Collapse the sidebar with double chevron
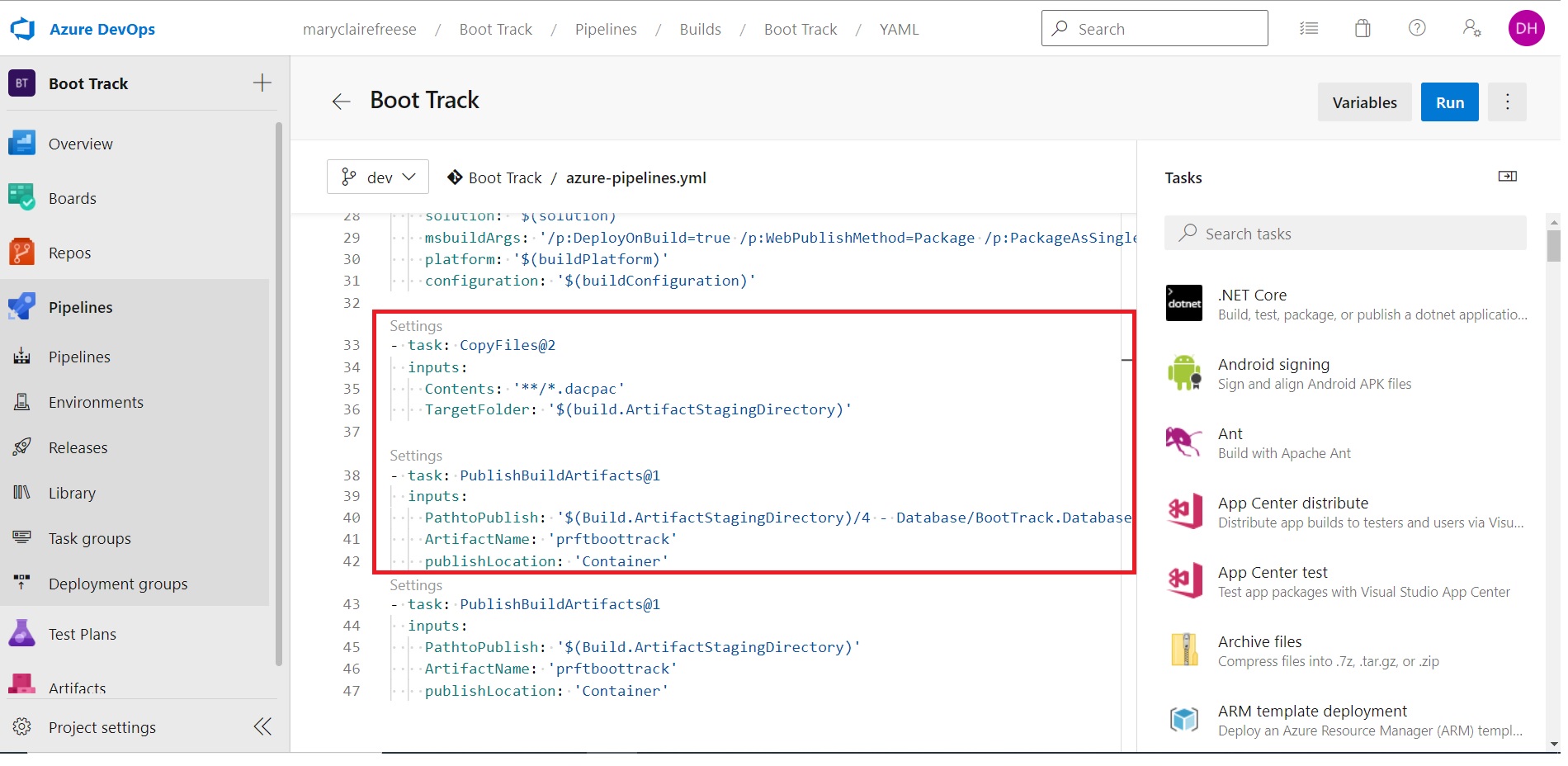 click(262, 726)
